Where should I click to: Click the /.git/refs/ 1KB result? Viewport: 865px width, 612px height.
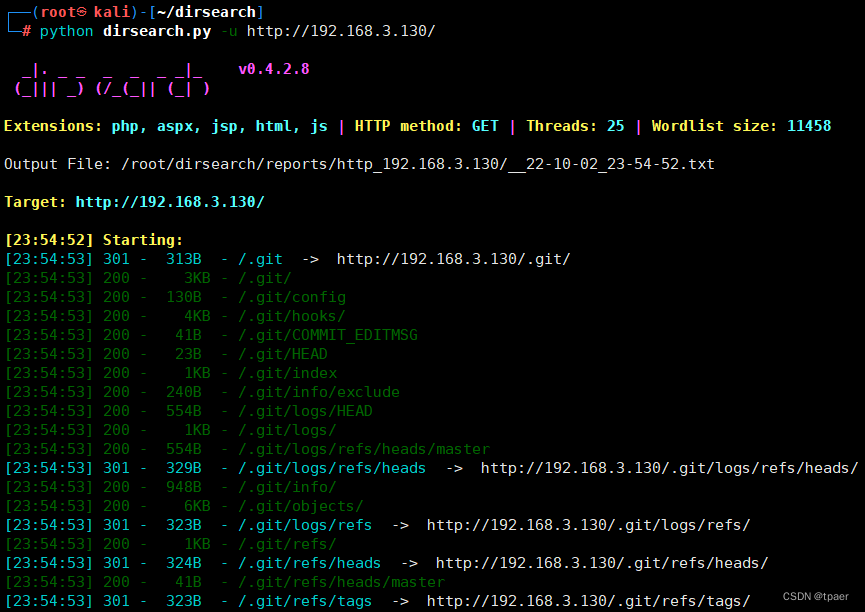pyautogui.click(x=287, y=544)
